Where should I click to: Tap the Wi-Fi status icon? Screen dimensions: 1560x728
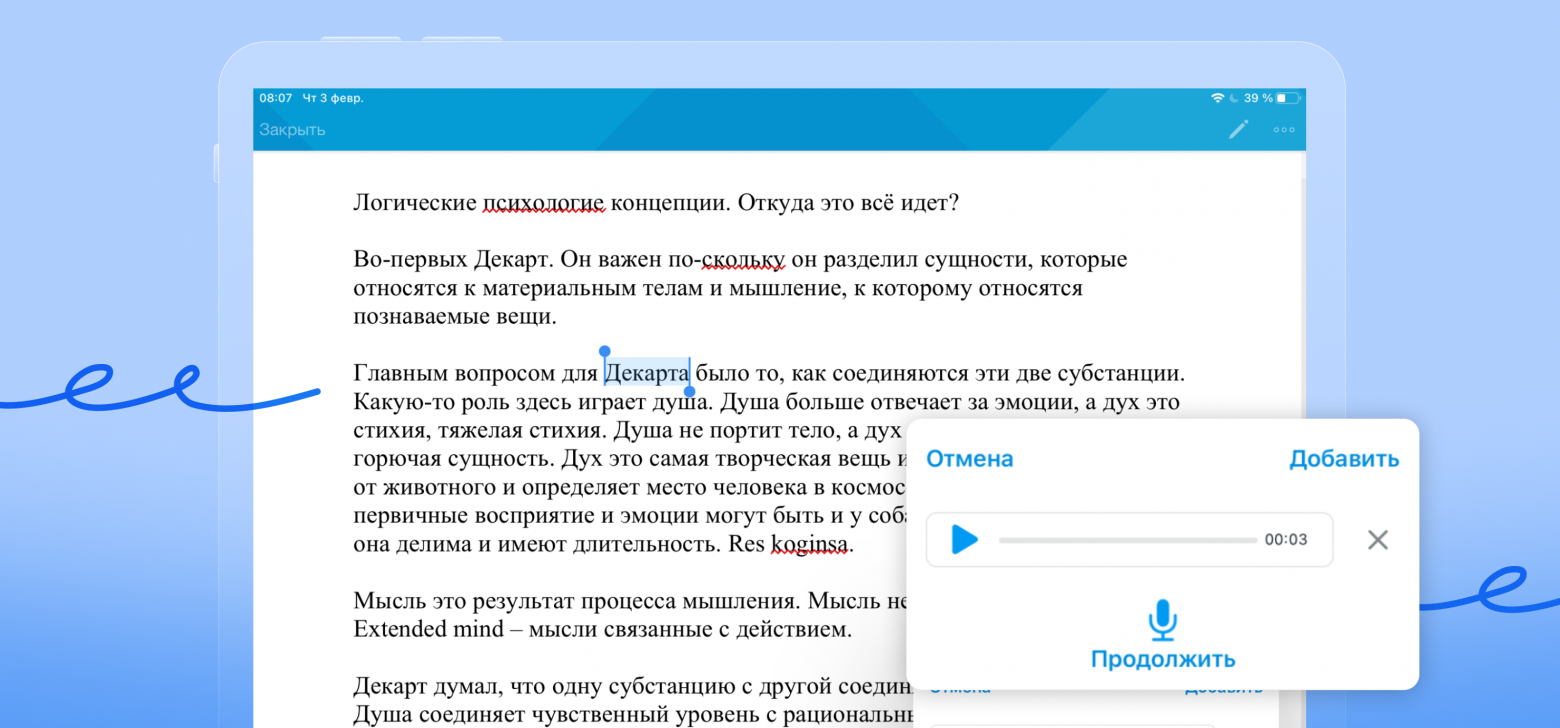click(1217, 98)
